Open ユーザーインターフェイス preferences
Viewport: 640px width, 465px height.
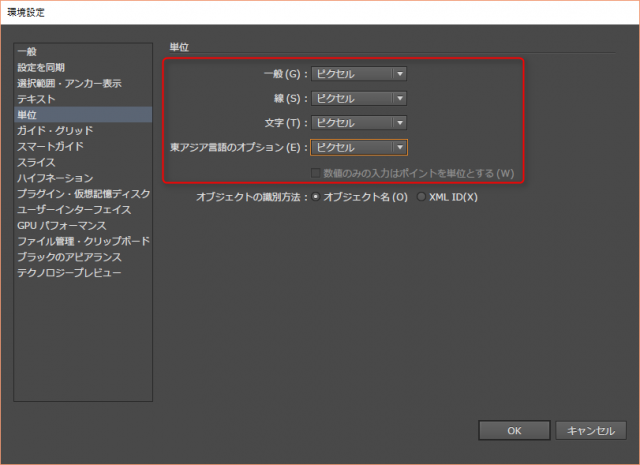point(73,210)
